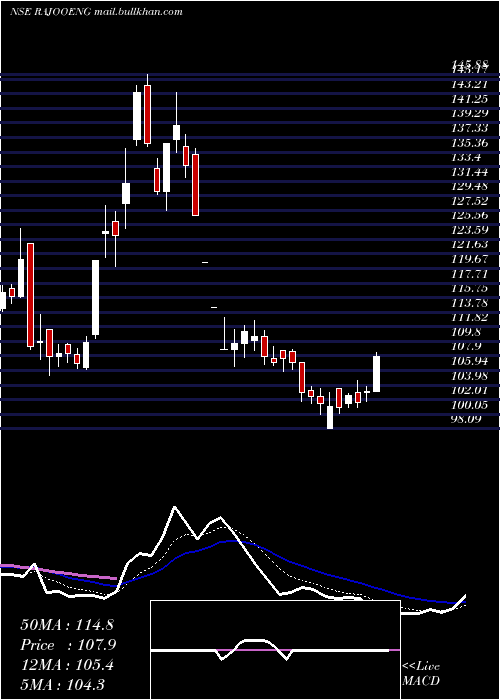Click the 50MA : 114.8 readout

coord(68,625)
